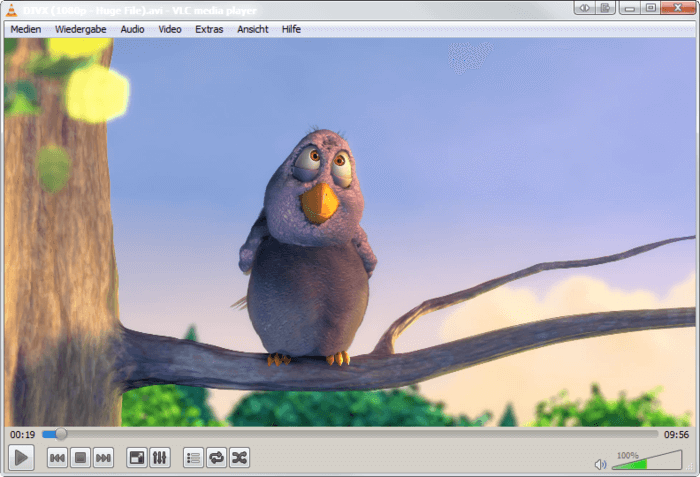
Task: Open the Wiedergabe menu
Action: [x=80, y=29]
